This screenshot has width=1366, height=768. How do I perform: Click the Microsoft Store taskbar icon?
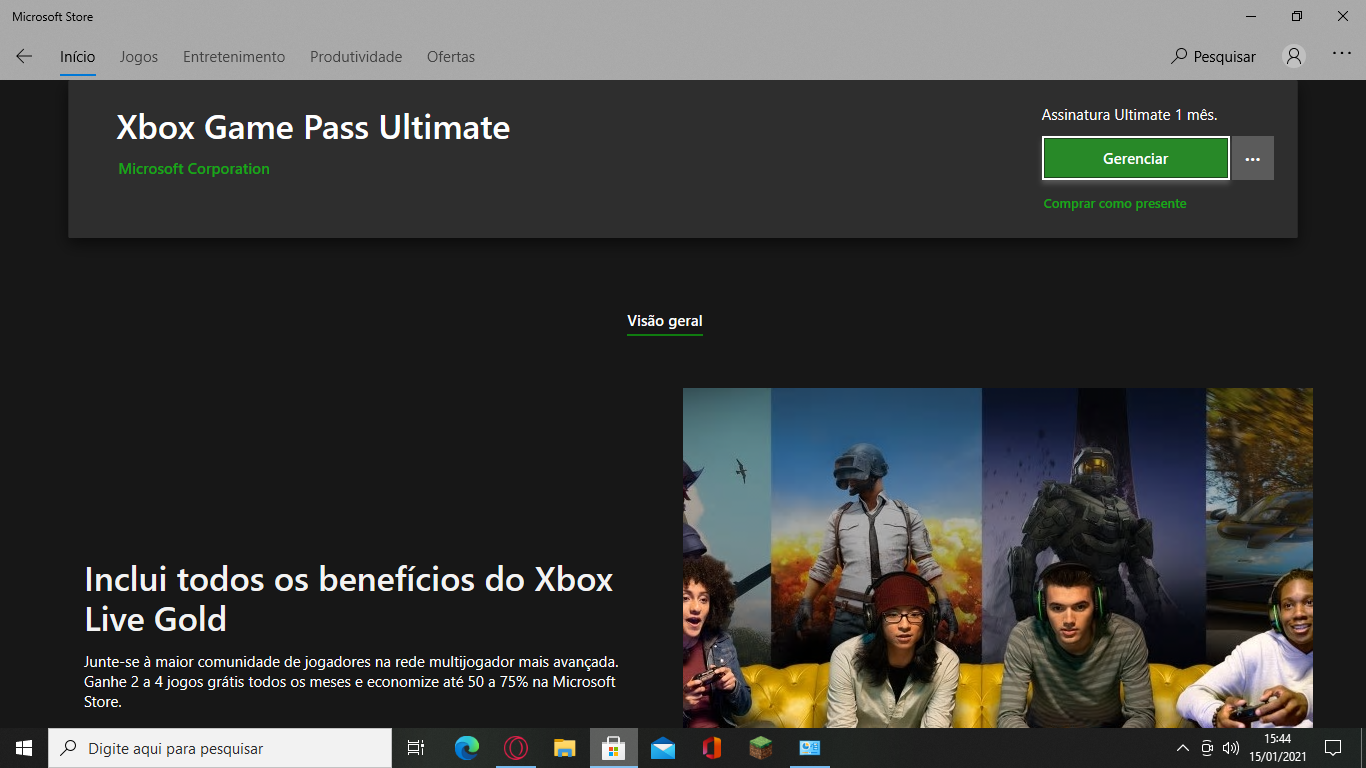pyautogui.click(x=614, y=748)
